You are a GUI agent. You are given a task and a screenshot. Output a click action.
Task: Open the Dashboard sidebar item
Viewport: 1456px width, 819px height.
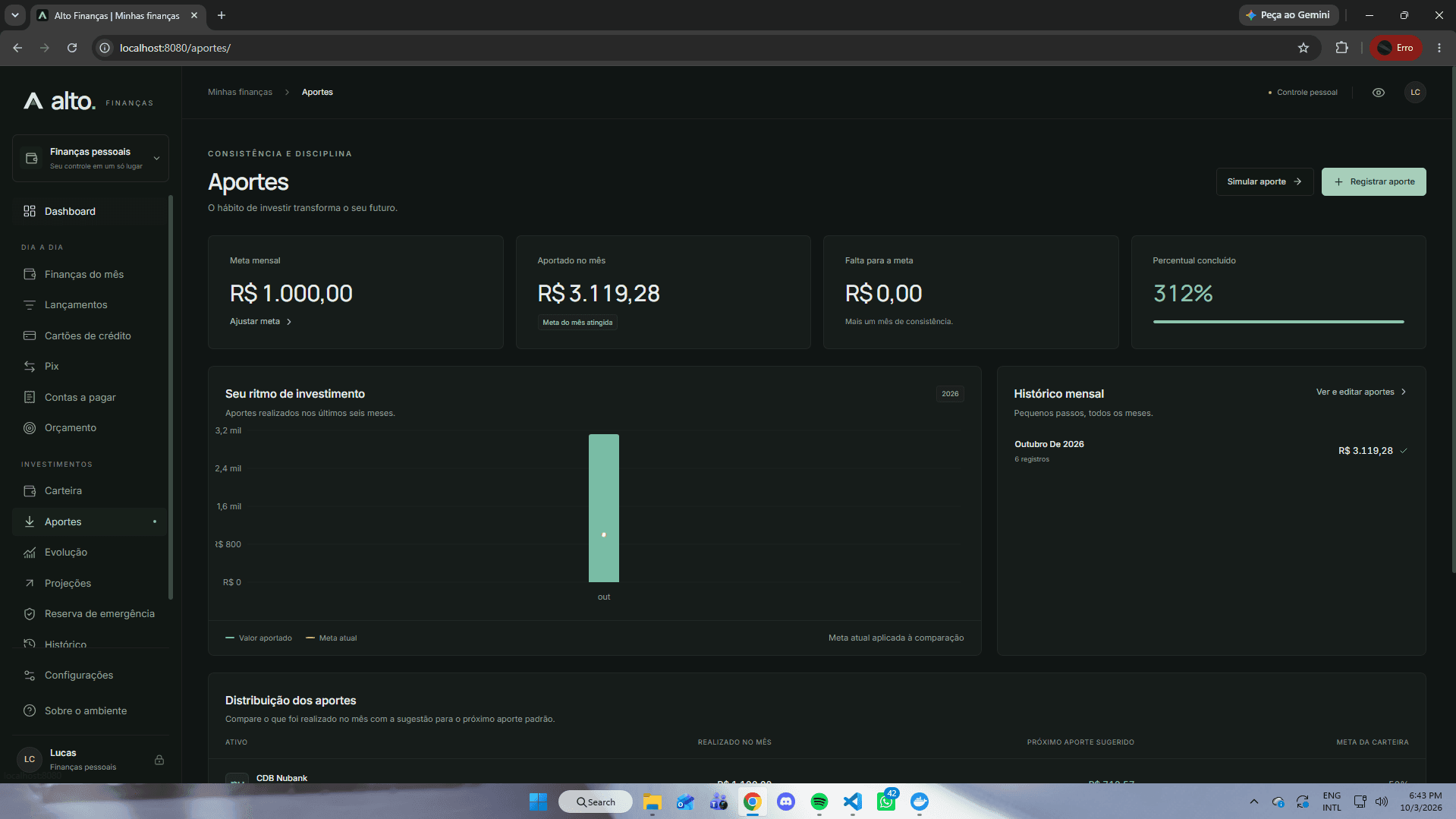90,211
